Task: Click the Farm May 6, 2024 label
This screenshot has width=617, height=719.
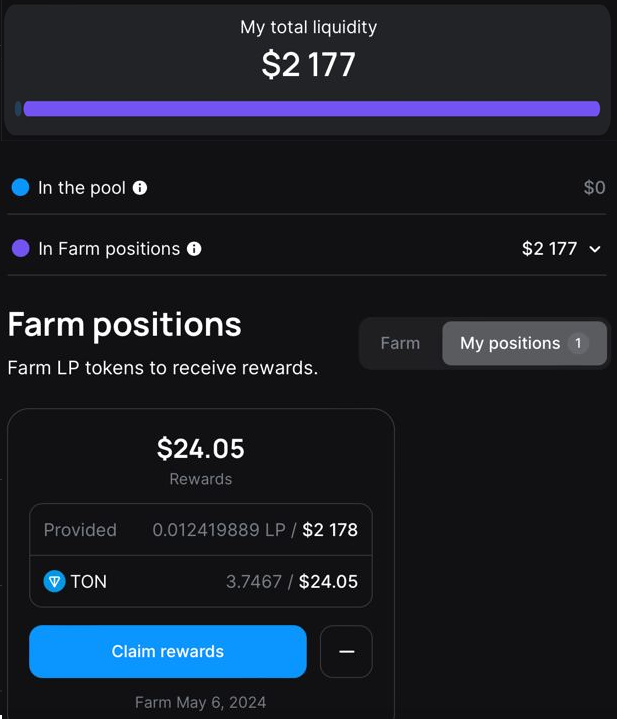Action: [200, 702]
